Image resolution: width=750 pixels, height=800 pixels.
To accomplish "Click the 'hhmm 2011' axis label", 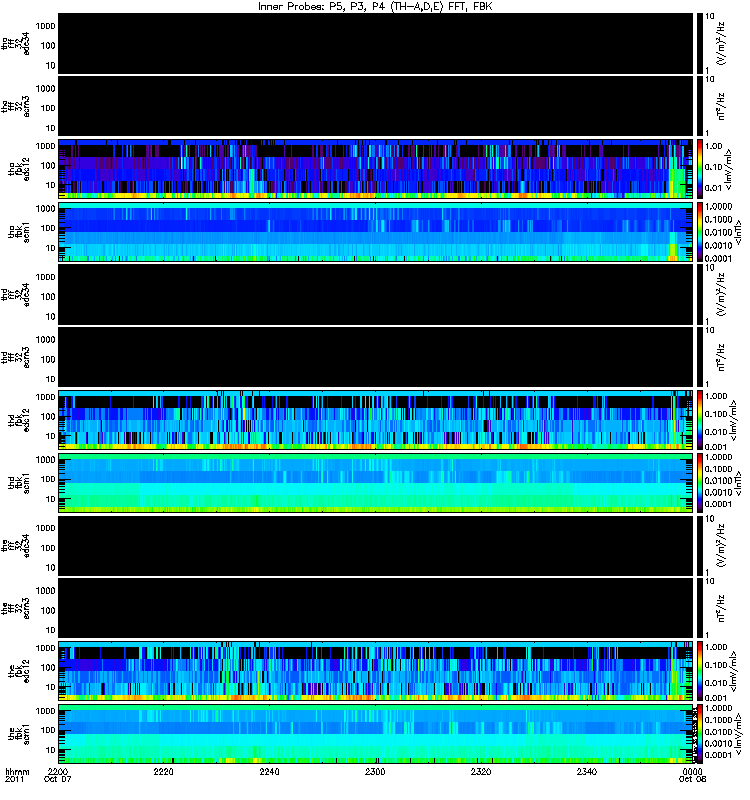I will [17, 775].
